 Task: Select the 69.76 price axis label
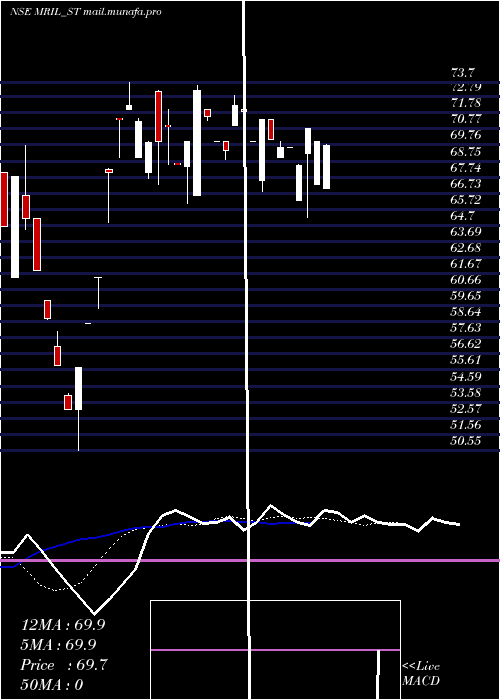[466, 135]
